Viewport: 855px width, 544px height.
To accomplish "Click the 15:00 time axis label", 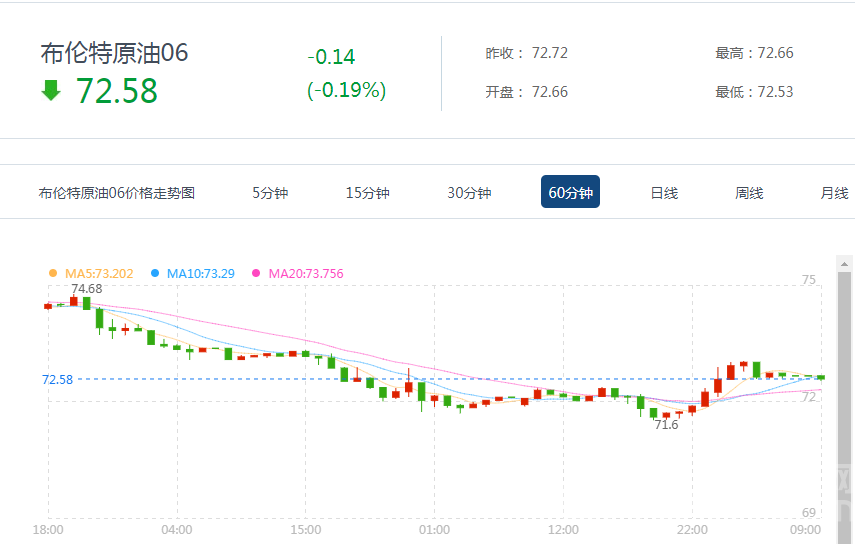I will tap(305, 530).
